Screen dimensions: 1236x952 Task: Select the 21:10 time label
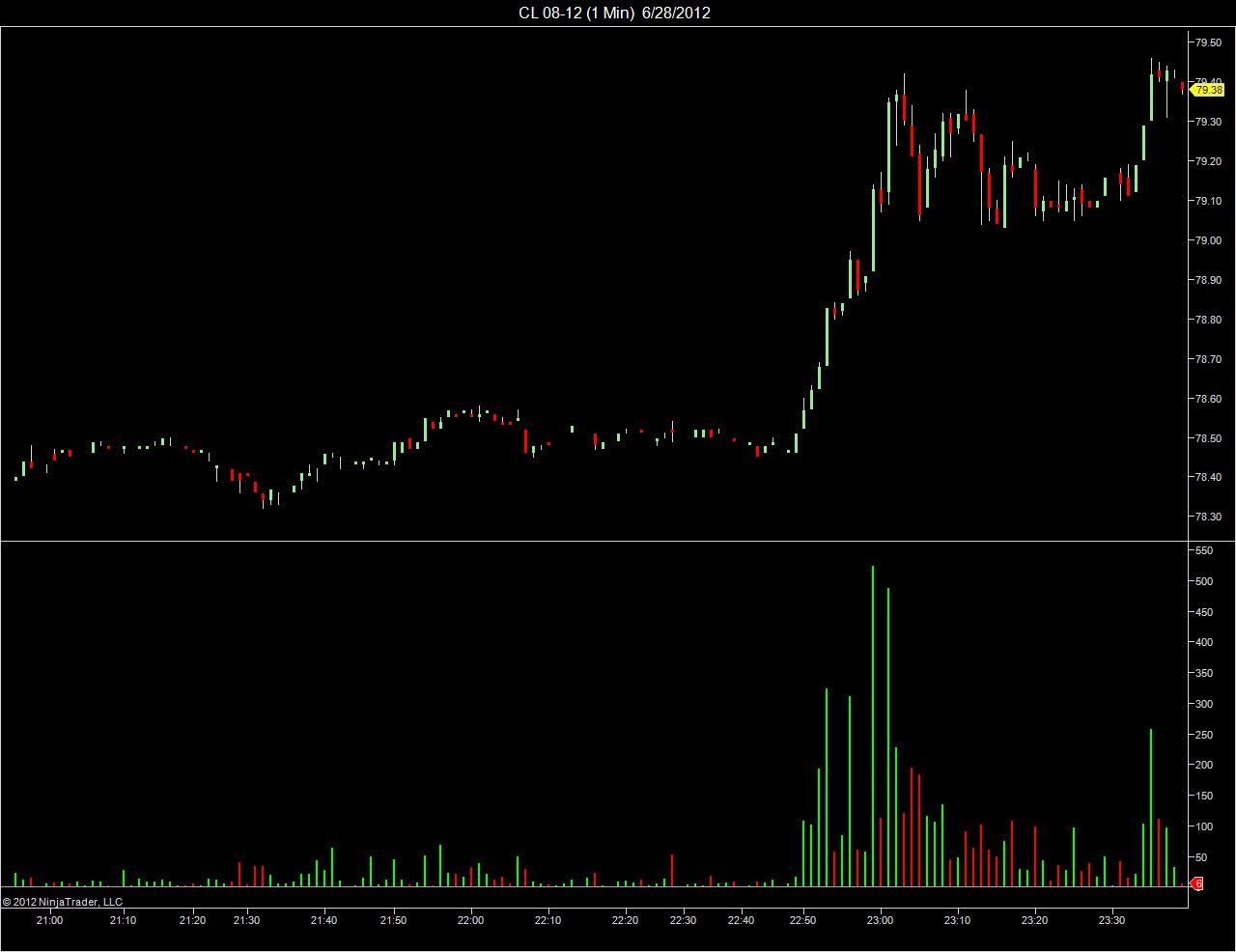[123, 920]
